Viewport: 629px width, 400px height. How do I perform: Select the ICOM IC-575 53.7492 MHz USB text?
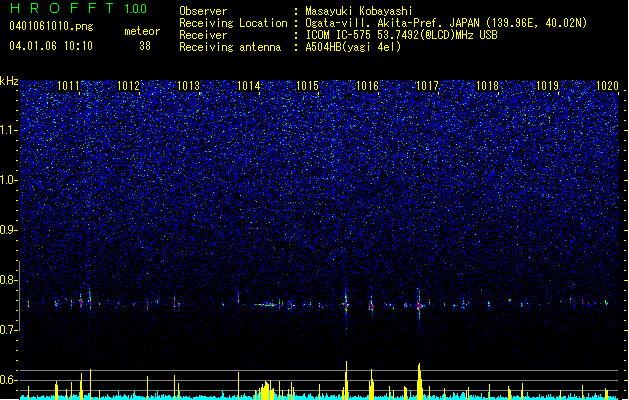[x=401, y=35]
